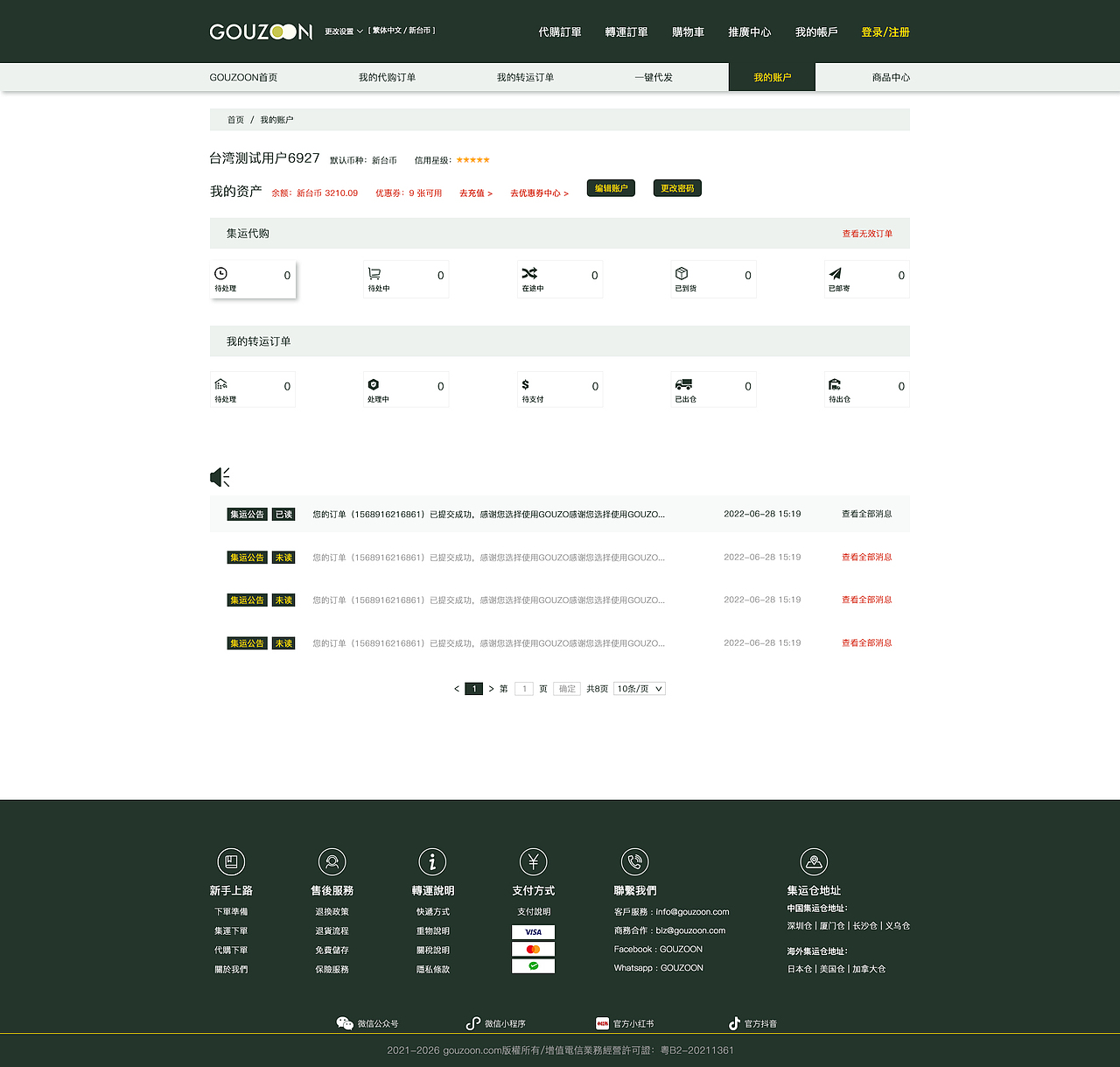Click the 查看无效订单 link
Image resolution: width=1120 pixels, height=1067 pixels.
point(867,234)
